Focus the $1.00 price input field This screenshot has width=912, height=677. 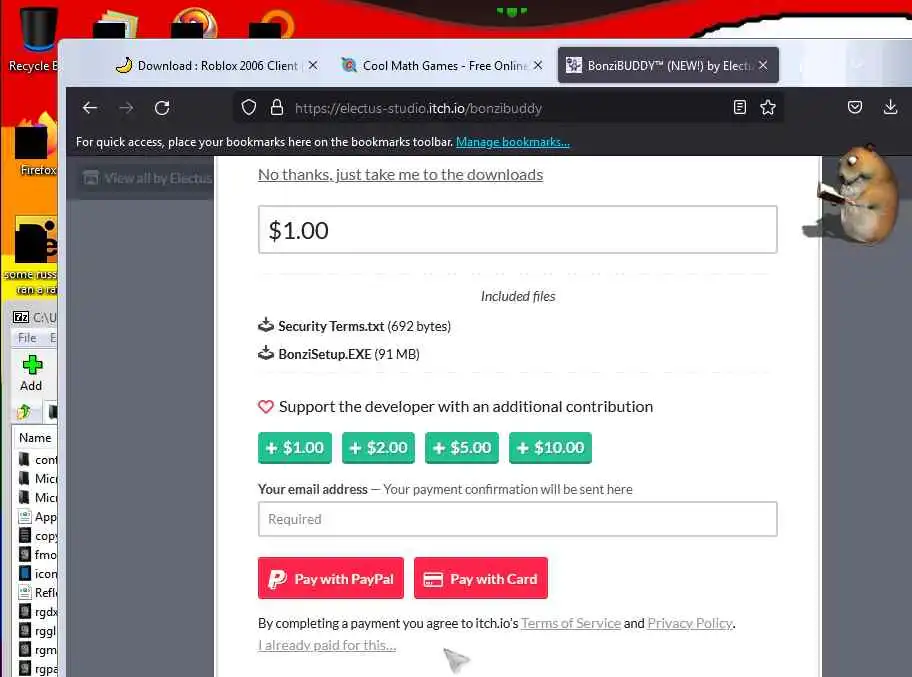[x=518, y=230]
